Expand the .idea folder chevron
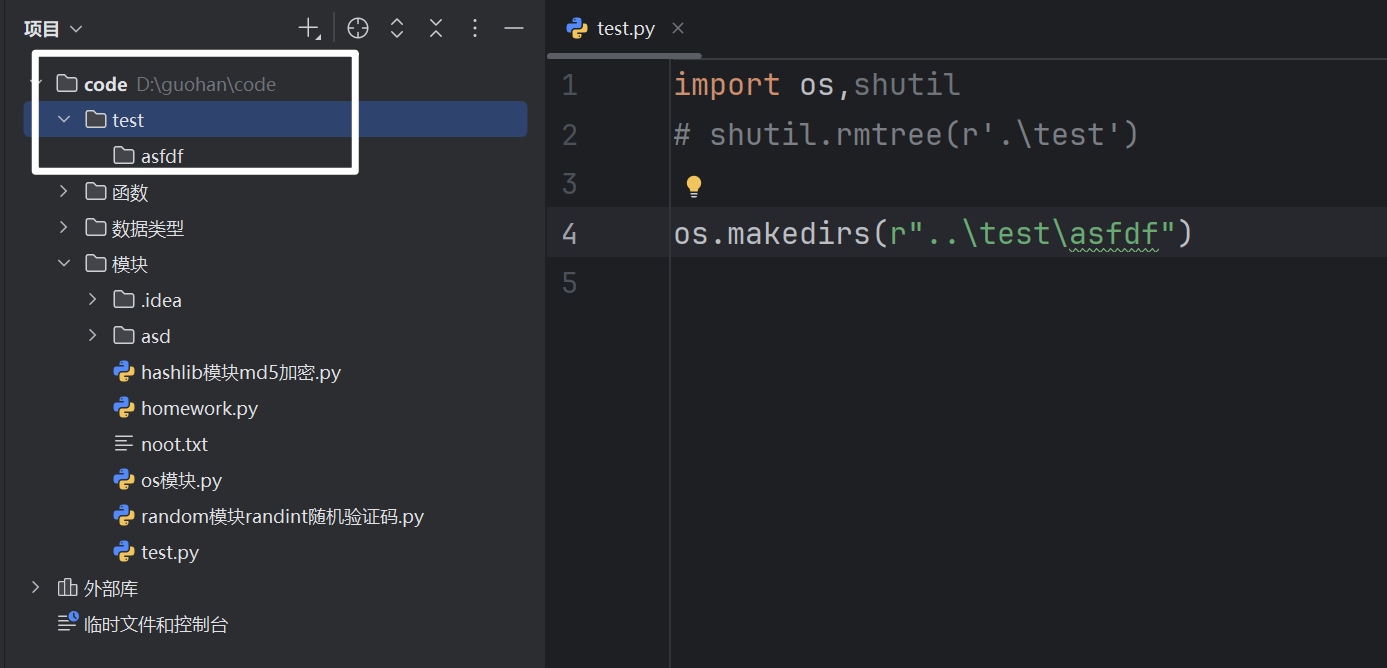The width and height of the screenshot is (1387, 668). [93, 300]
